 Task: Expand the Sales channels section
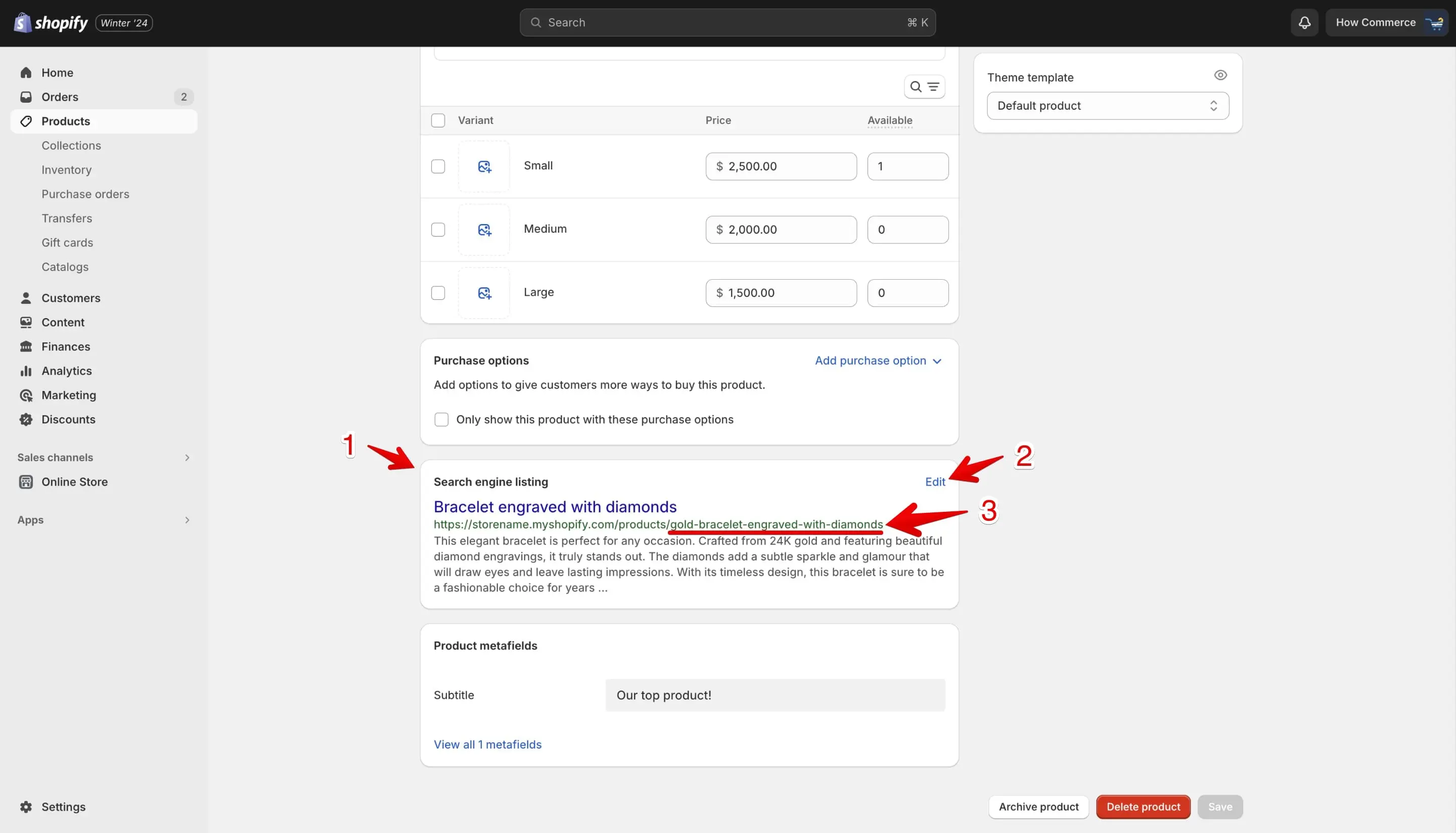(187, 457)
